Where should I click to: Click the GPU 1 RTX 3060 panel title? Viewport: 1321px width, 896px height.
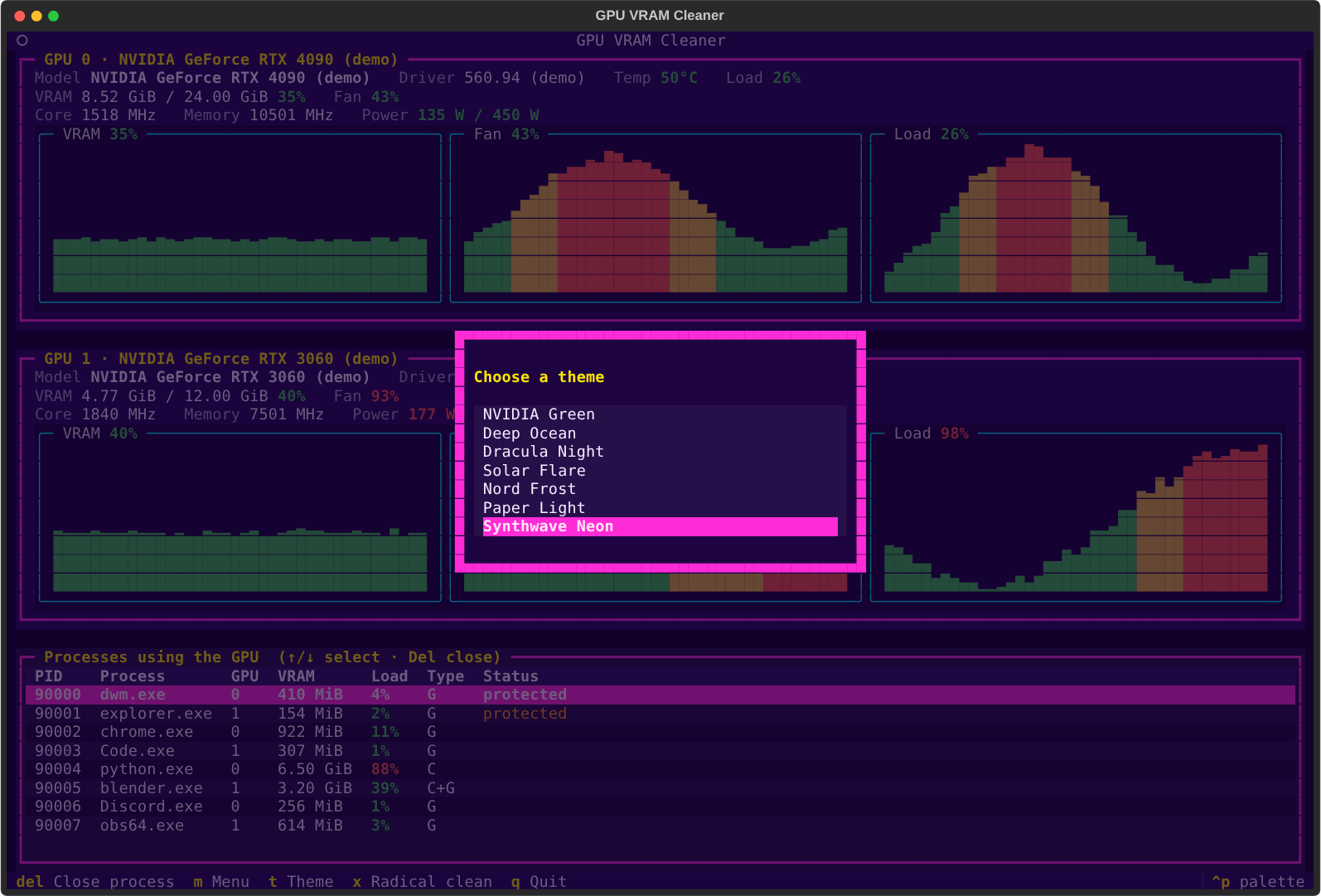coord(221,359)
